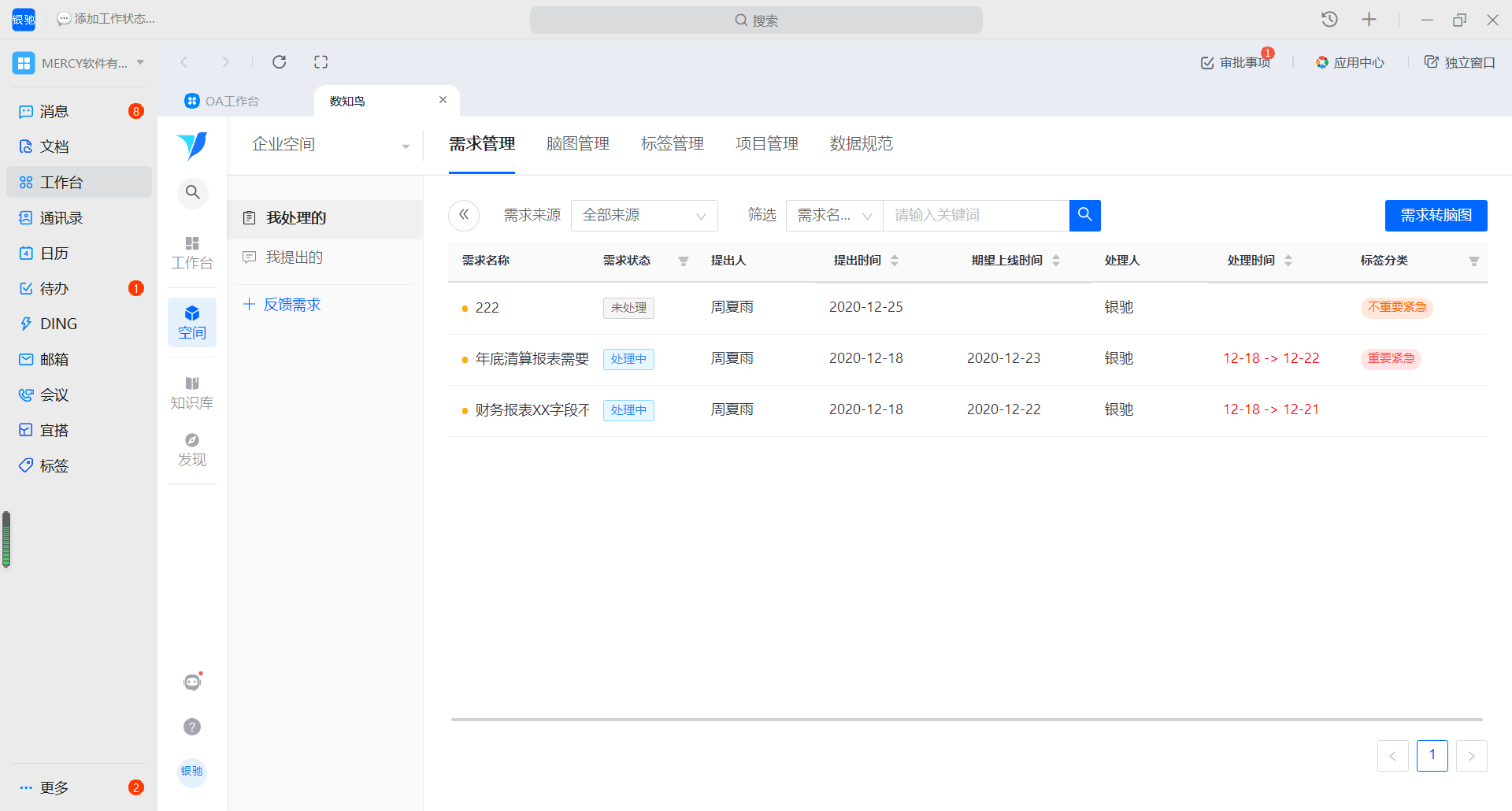This screenshot has width=1512, height=811.
Task: Click the 需求转脑图 button
Action: [1436, 215]
